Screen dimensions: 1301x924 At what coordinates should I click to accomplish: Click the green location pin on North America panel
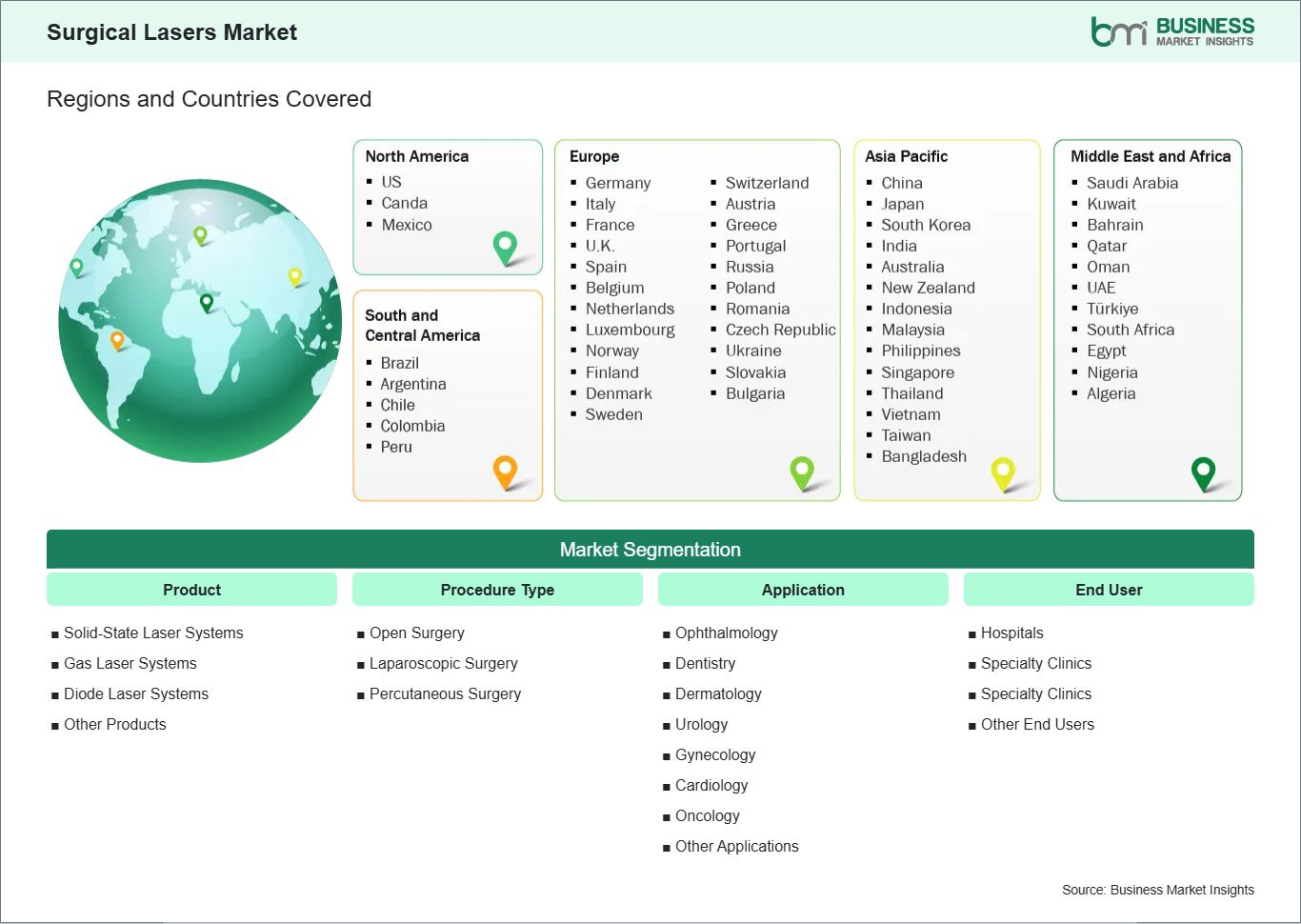coord(504,246)
